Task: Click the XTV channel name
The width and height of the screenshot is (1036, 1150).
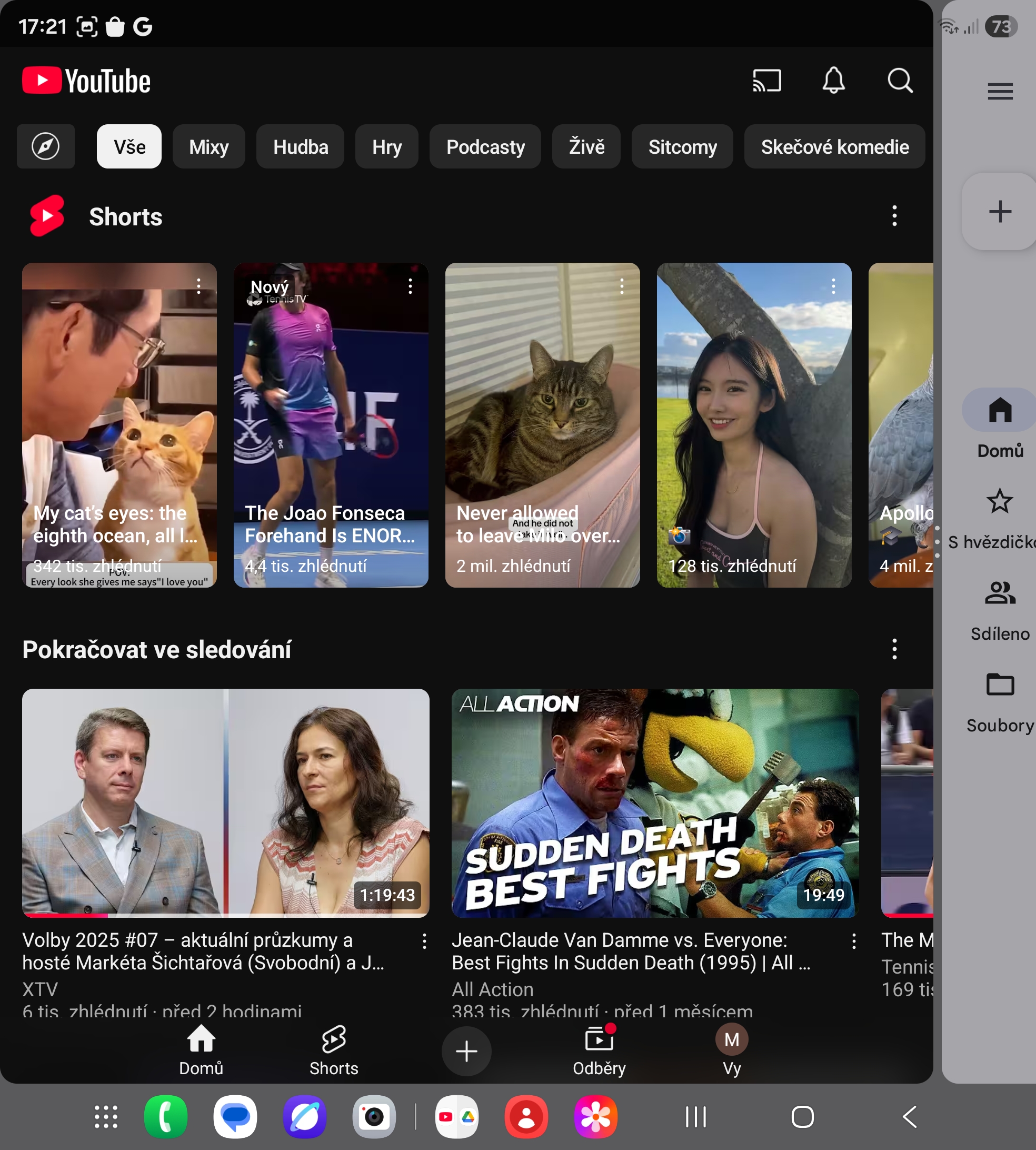Action: pyautogui.click(x=40, y=989)
